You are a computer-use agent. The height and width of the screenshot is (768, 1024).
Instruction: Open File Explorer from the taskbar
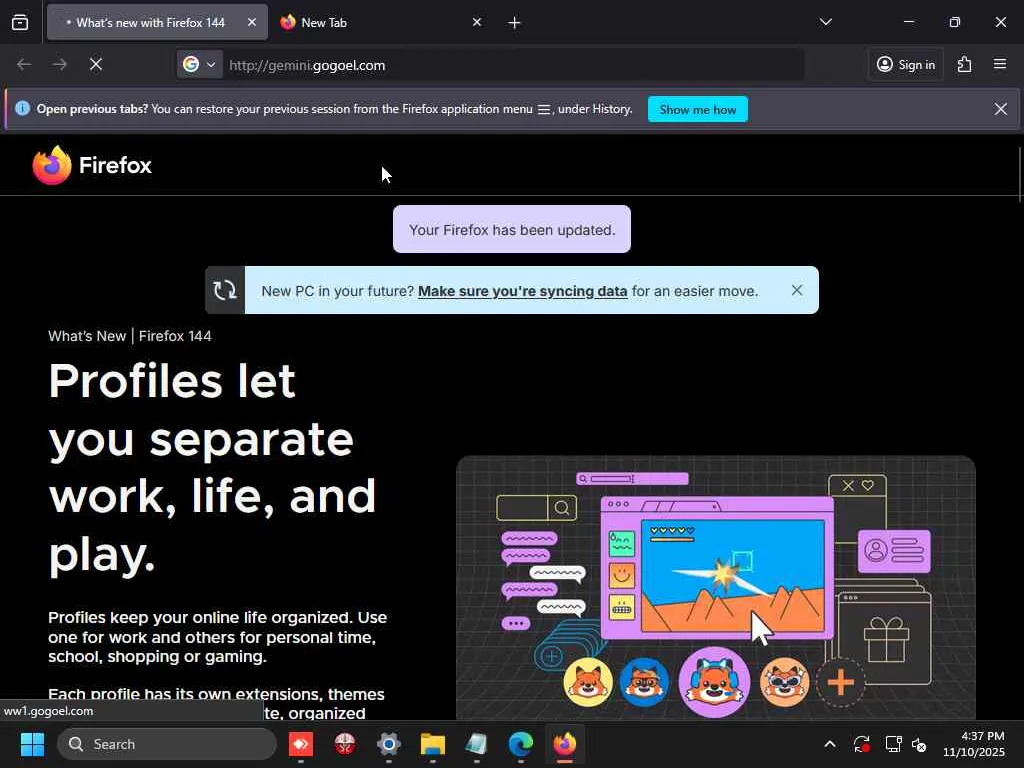[432, 744]
